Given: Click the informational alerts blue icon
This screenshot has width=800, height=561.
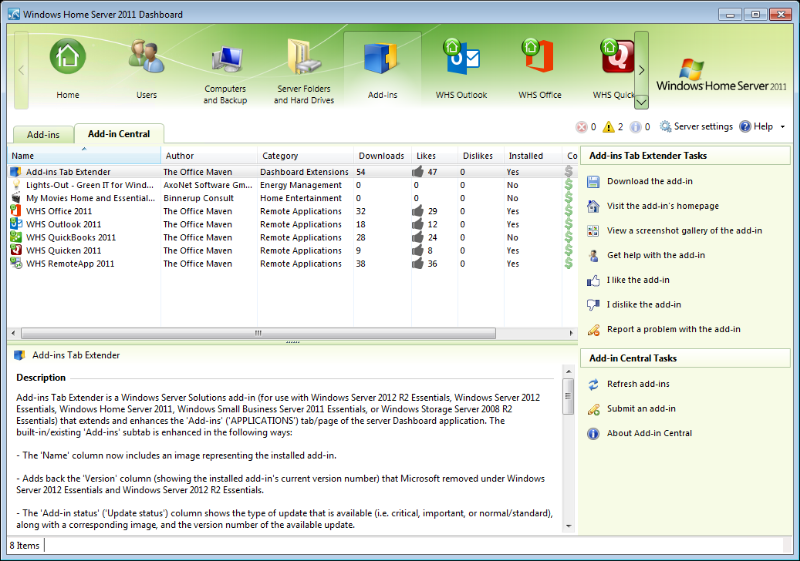Looking at the screenshot, I should pos(635,127).
